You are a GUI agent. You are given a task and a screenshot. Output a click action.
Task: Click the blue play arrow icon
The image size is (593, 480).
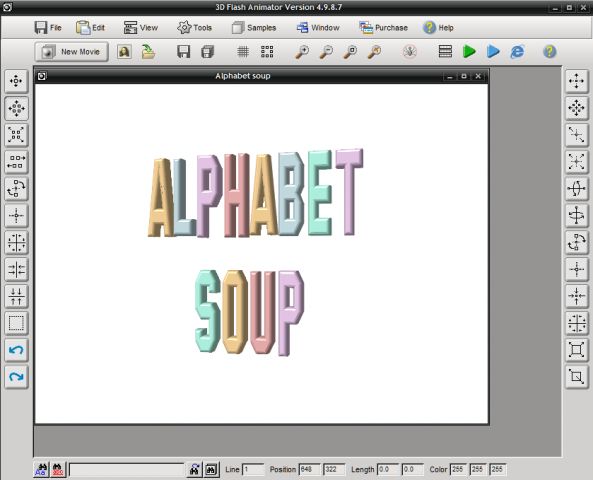493,51
